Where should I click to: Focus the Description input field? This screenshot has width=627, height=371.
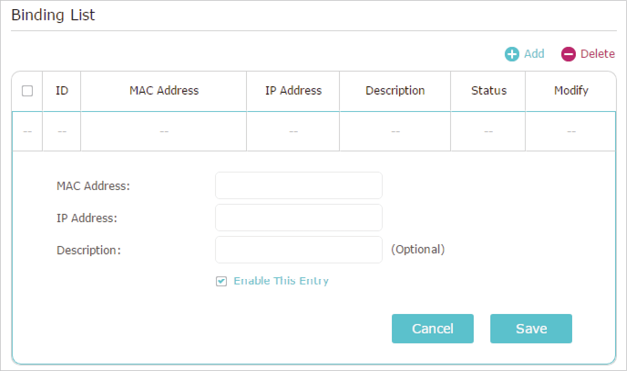pos(299,249)
